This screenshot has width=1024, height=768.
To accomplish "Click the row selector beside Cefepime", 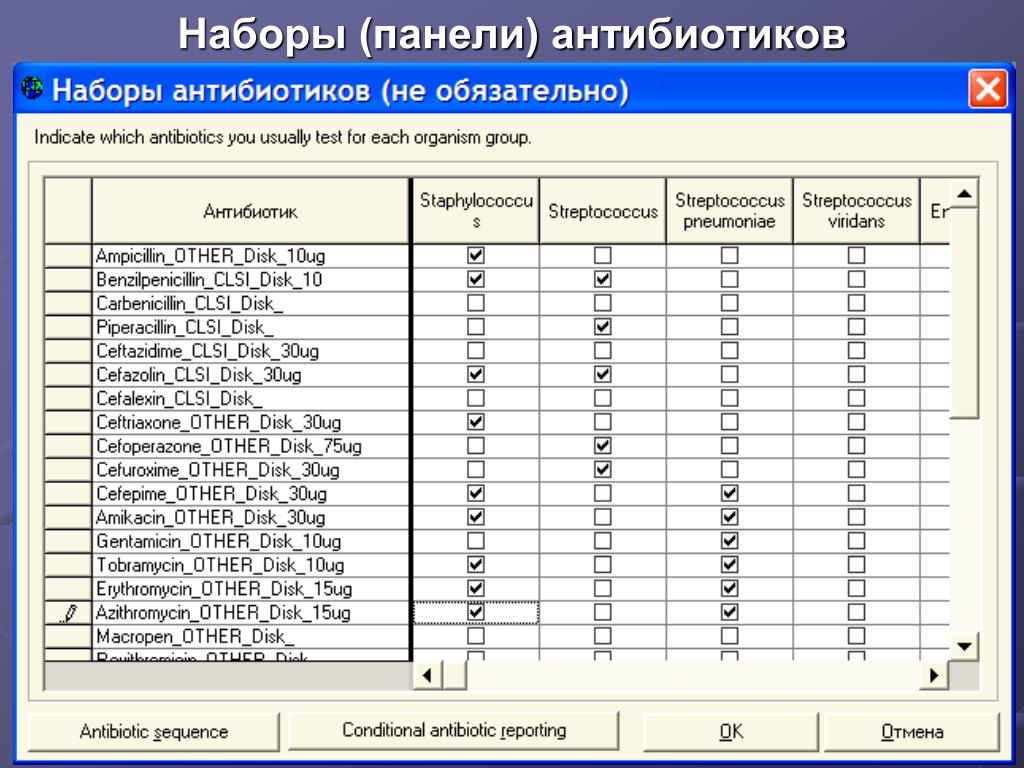I will point(68,494).
